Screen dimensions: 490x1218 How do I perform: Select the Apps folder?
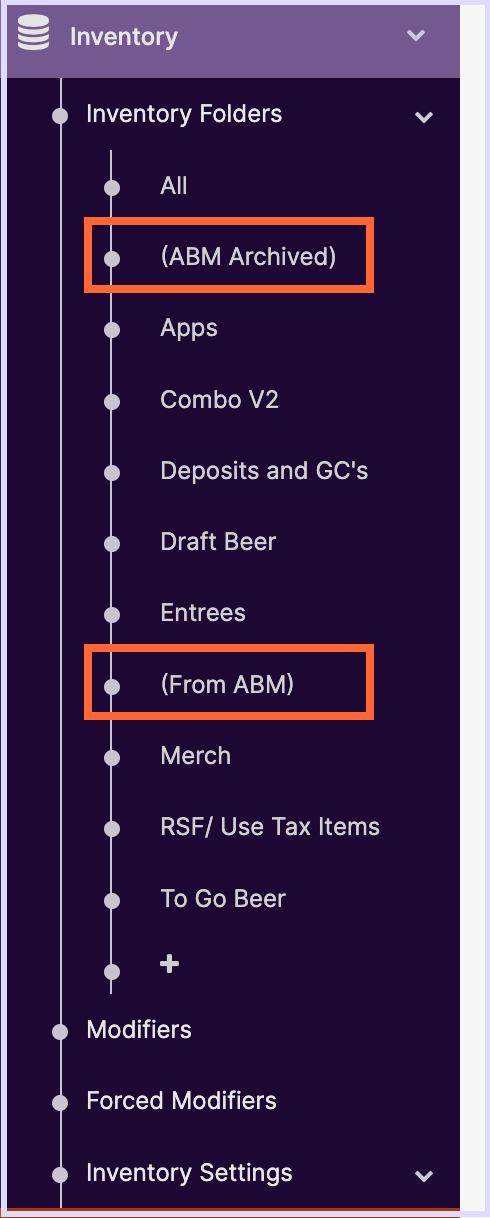click(189, 328)
